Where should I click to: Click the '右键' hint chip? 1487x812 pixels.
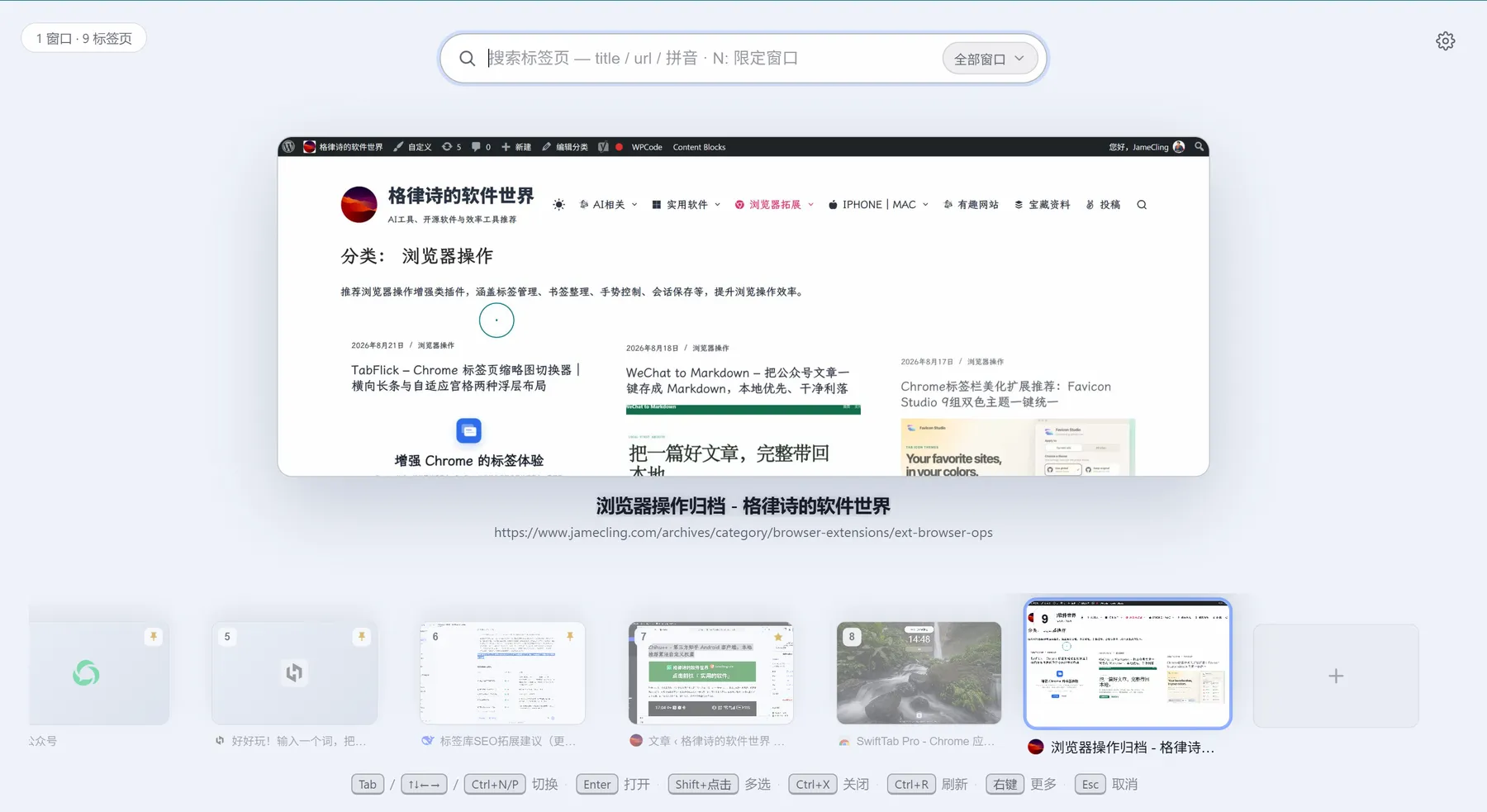1005,785
